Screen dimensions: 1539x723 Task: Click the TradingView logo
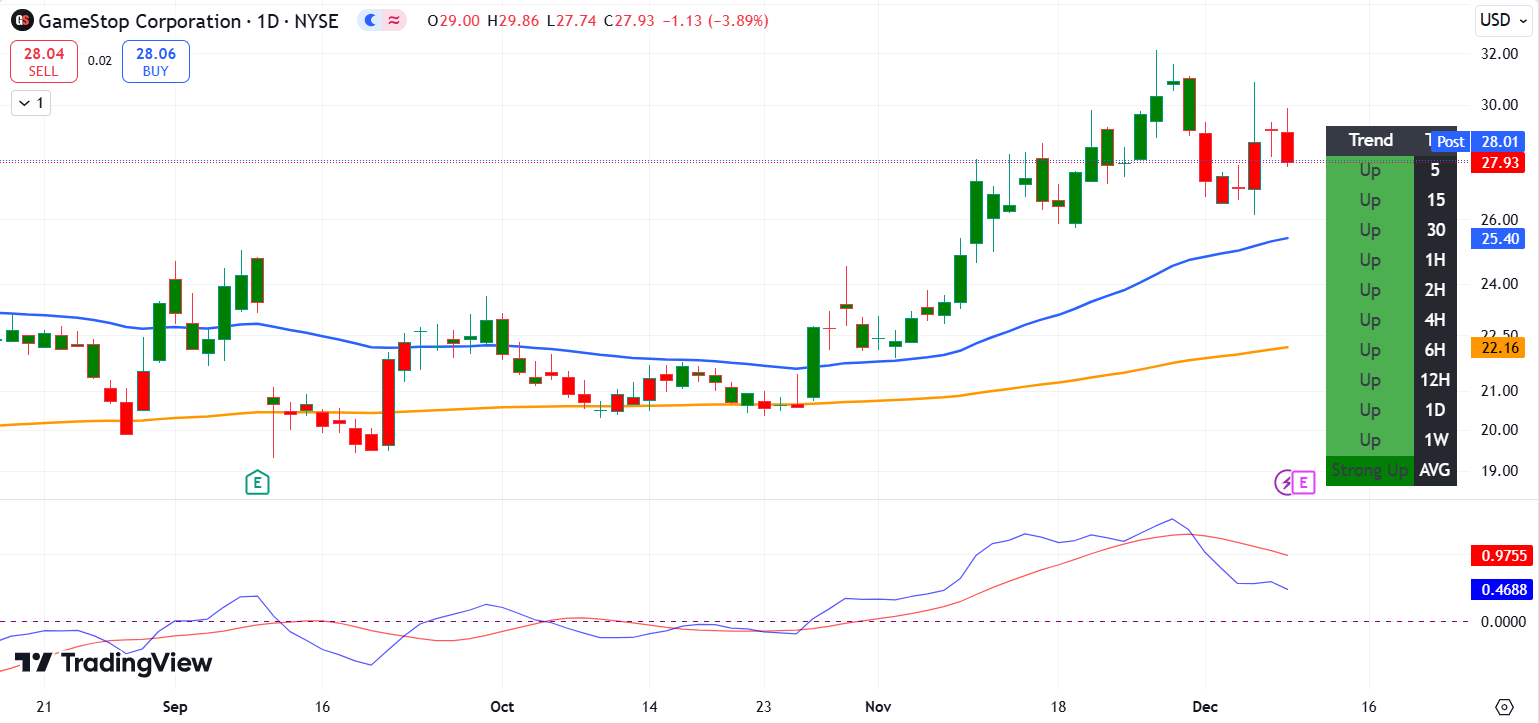pyautogui.click(x=113, y=663)
